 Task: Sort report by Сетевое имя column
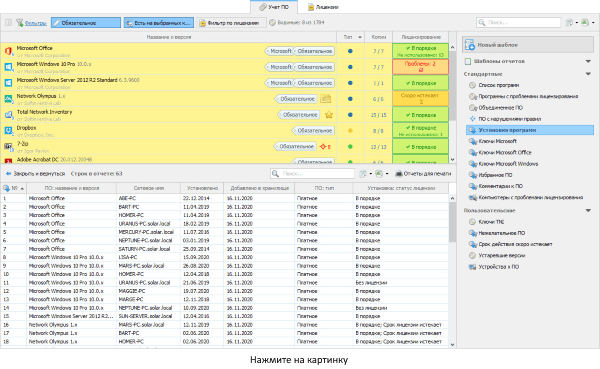click(148, 188)
